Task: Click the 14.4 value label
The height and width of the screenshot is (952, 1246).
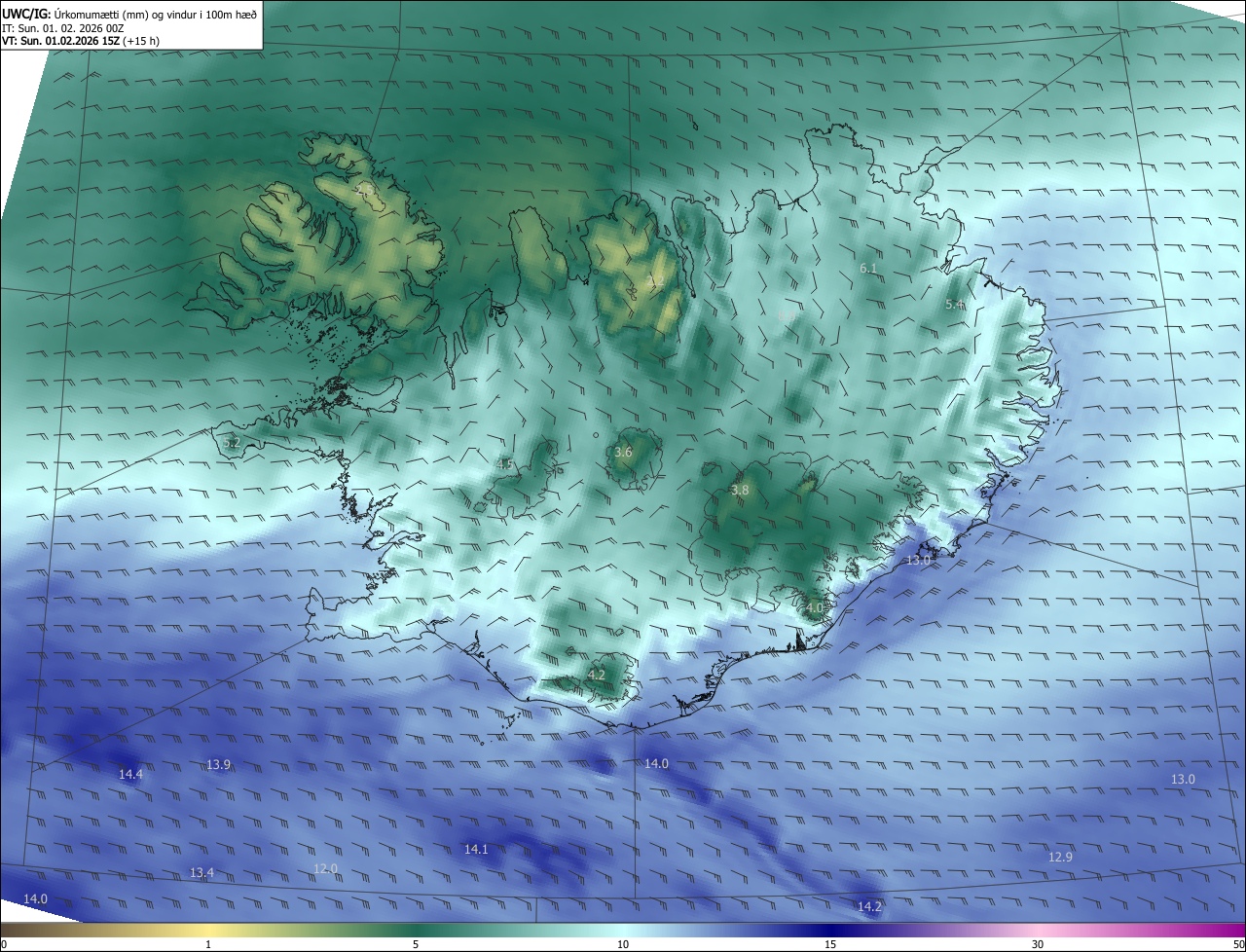Action: click(x=130, y=775)
